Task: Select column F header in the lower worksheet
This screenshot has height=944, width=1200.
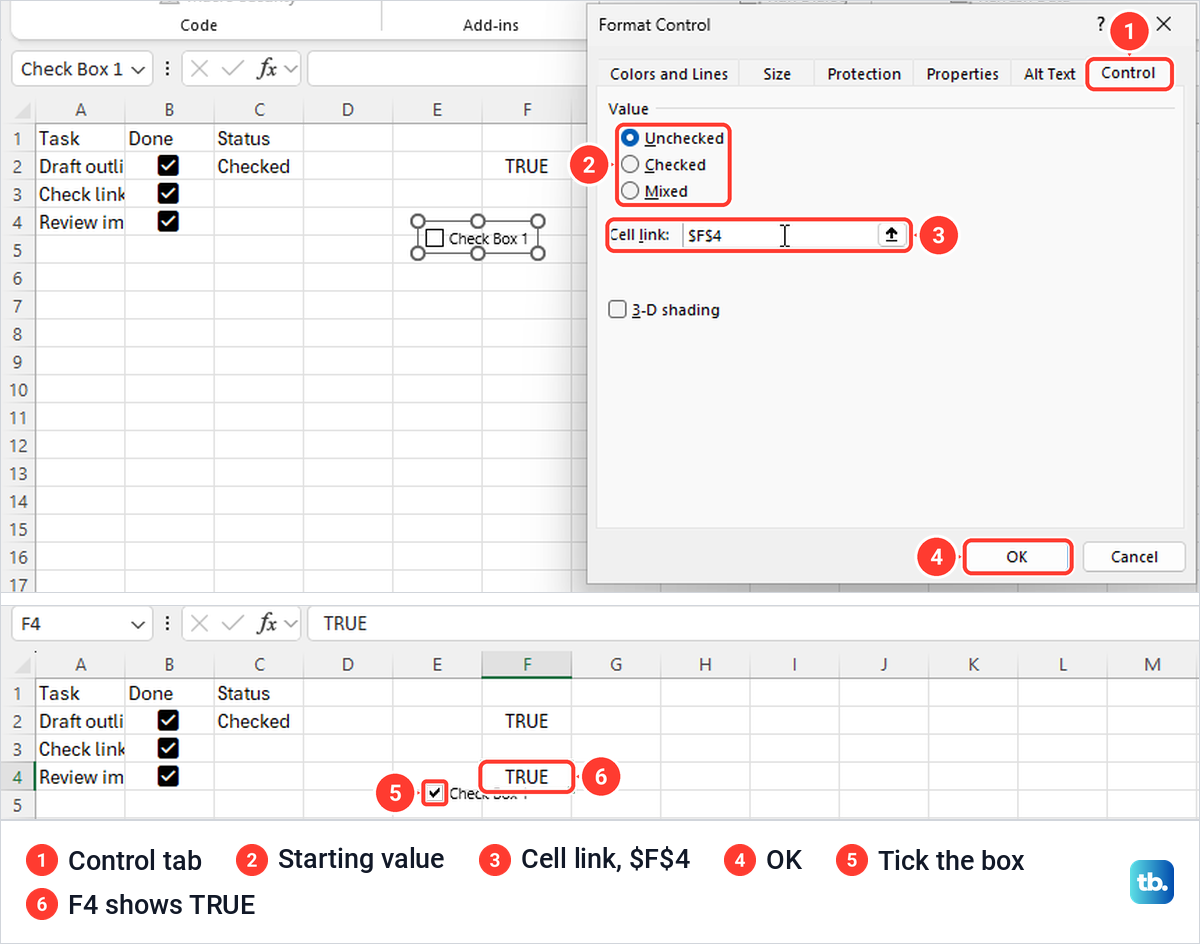Action: (527, 665)
